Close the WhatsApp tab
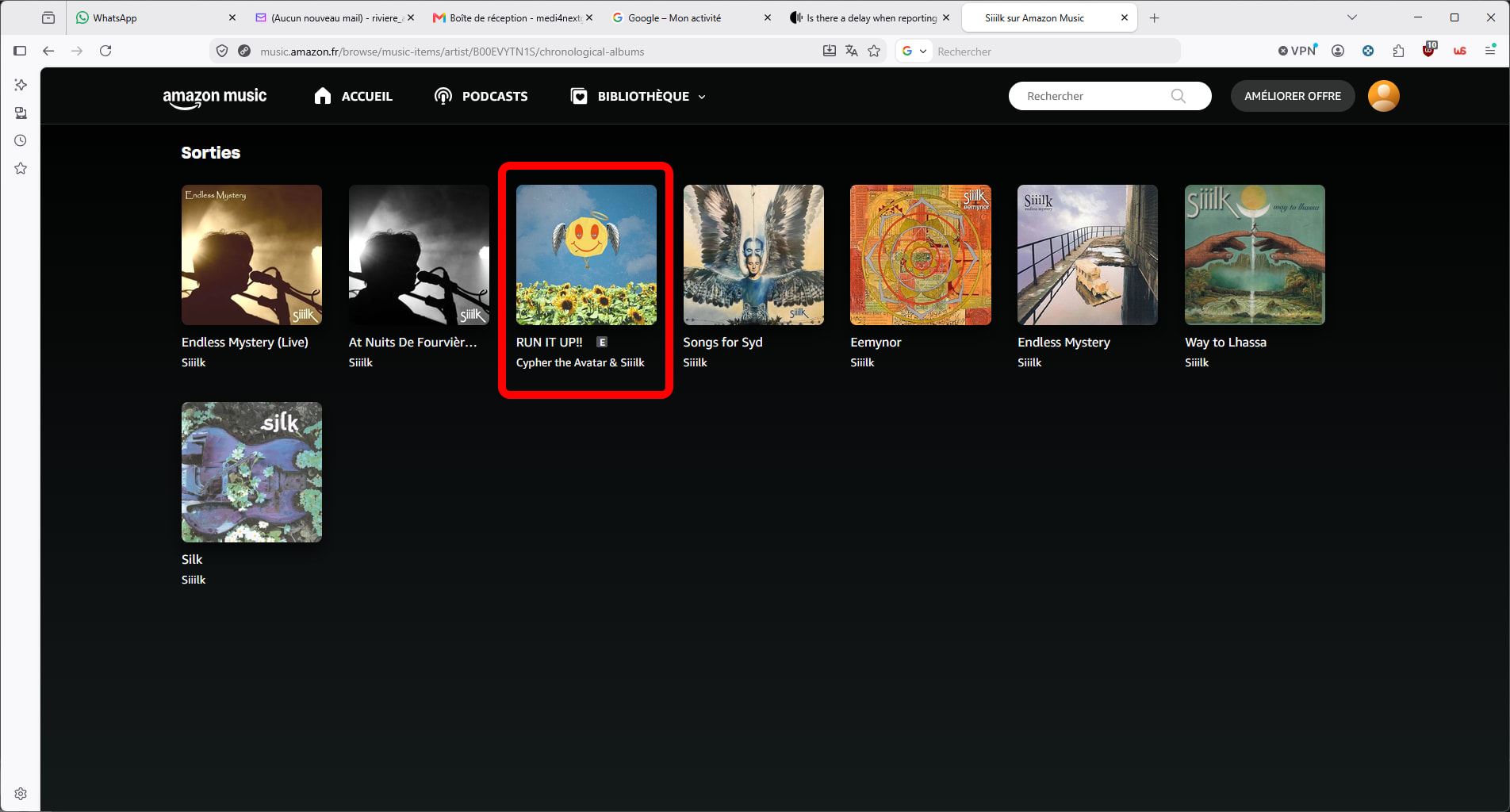This screenshot has width=1510, height=812. (x=232, y=17)
